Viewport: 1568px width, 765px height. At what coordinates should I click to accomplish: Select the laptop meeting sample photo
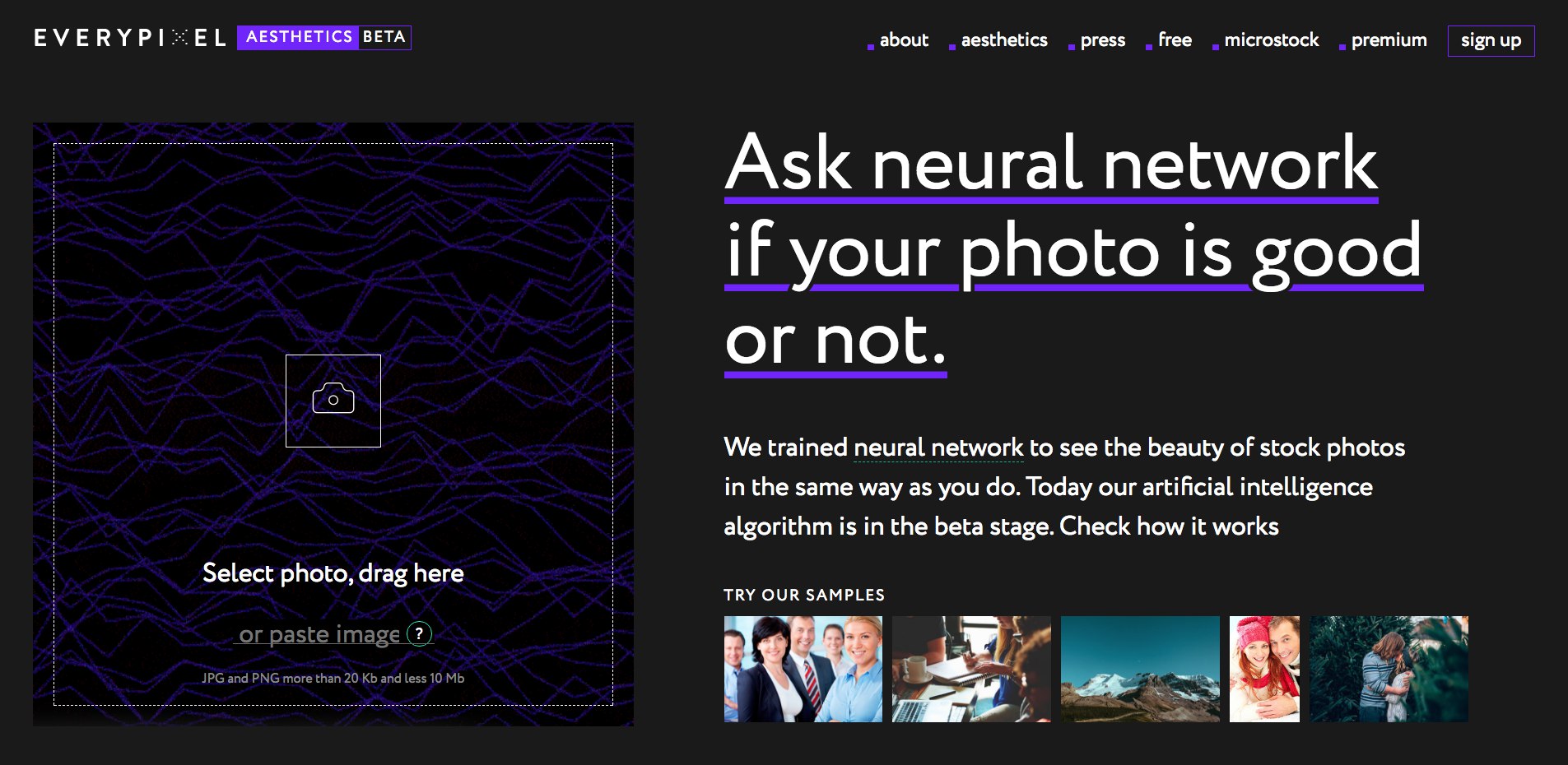971,668
